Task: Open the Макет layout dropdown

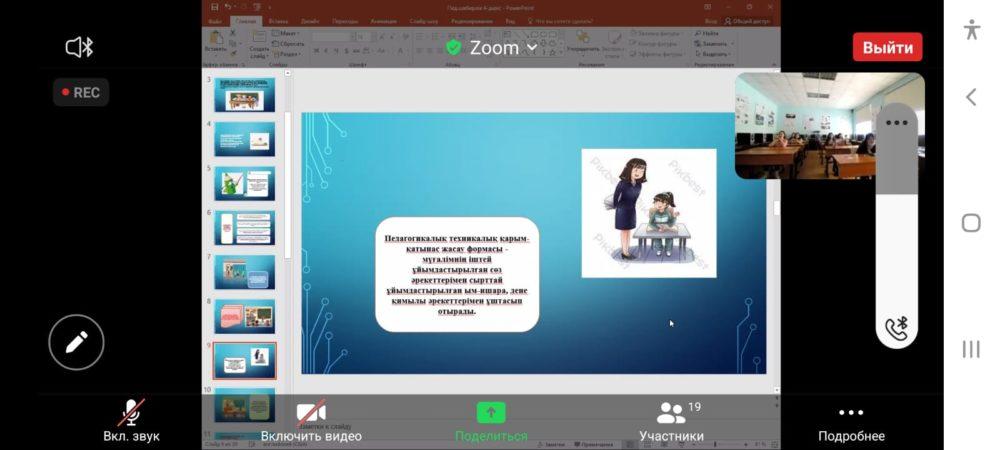Action: point(284,33)
